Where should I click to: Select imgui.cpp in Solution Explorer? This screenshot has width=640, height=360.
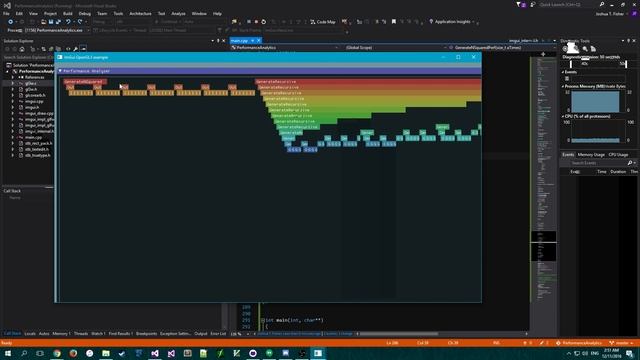pyautogui.click(x=34, y=101)
